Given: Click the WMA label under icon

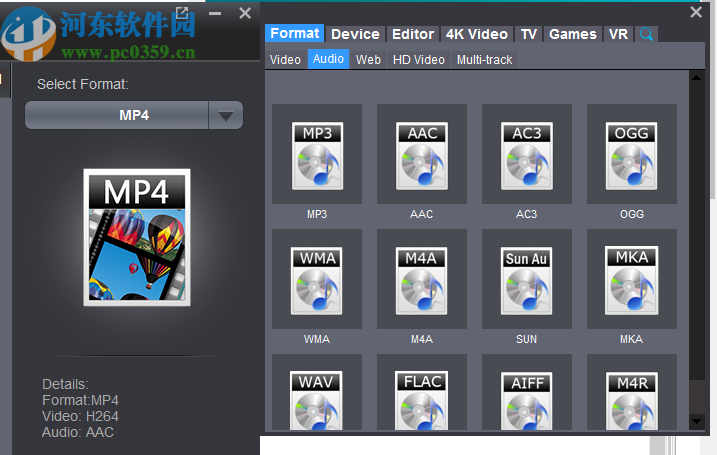Looking at the screenshot, I should click(x=317, y=339).
